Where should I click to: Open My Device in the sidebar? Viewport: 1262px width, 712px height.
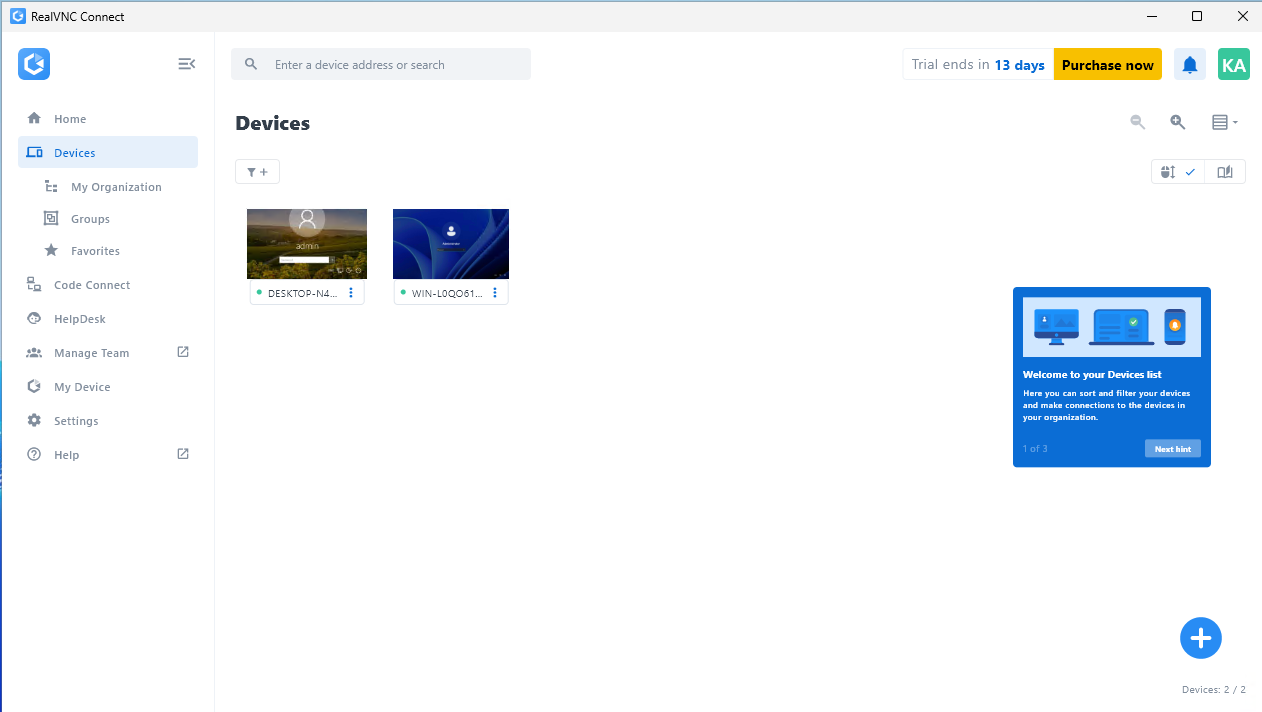[x=81, y=386]
